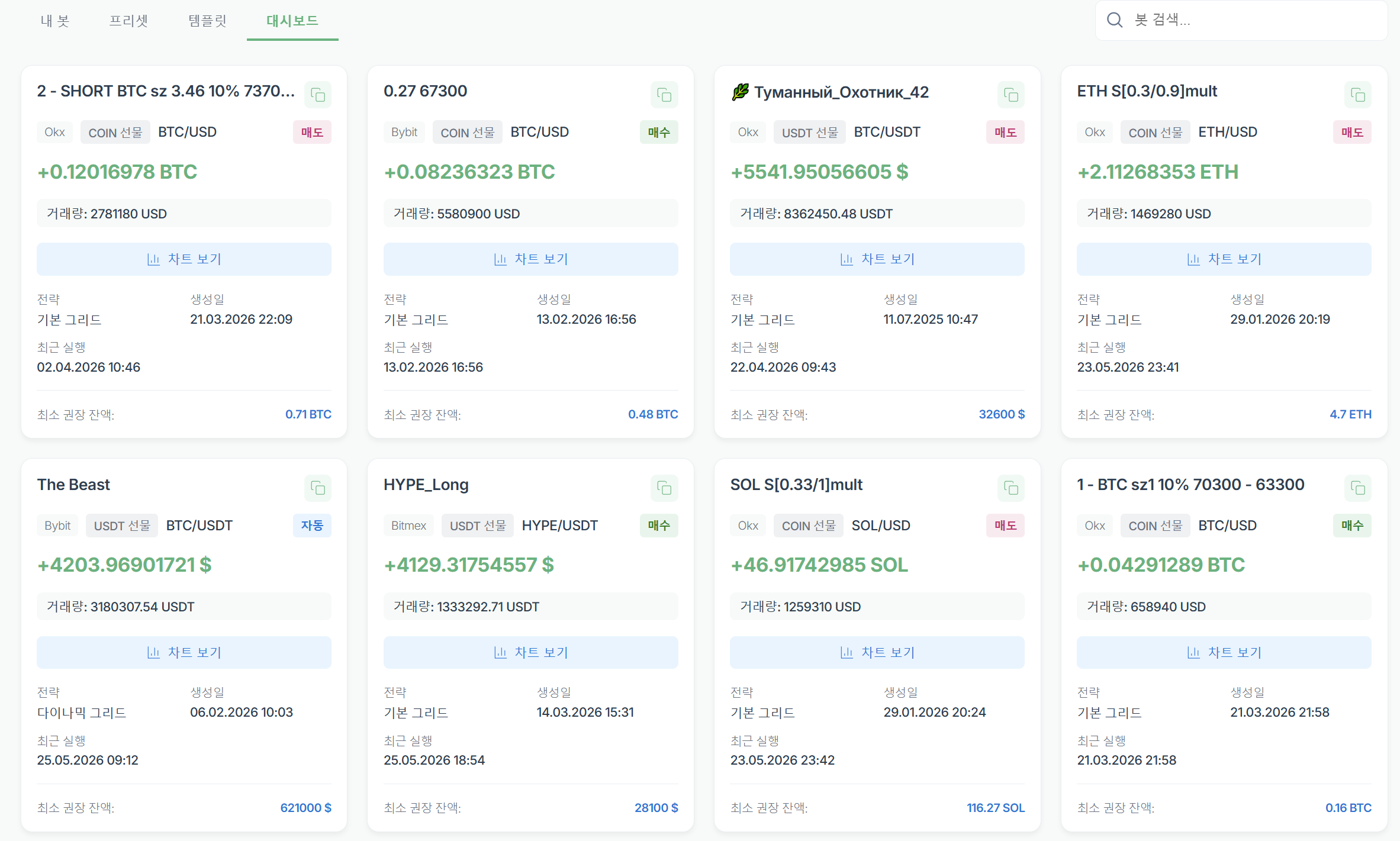Copy The Beast bot card
The image size is (1400, 841).
tap(318, 488)
